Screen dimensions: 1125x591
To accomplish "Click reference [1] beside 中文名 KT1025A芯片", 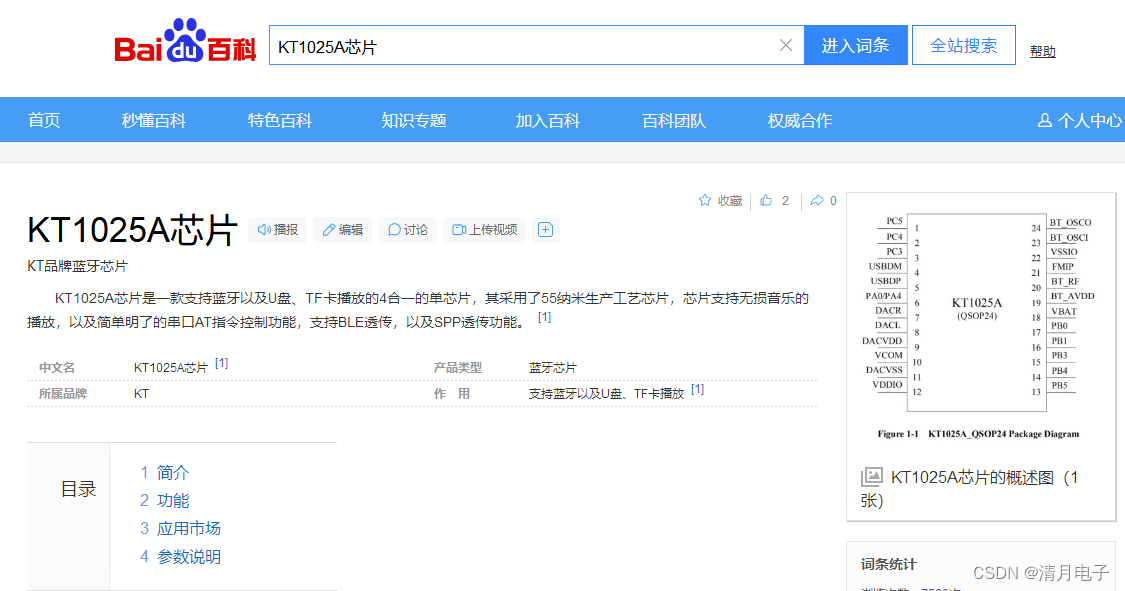I will click(x=222, y=363).
